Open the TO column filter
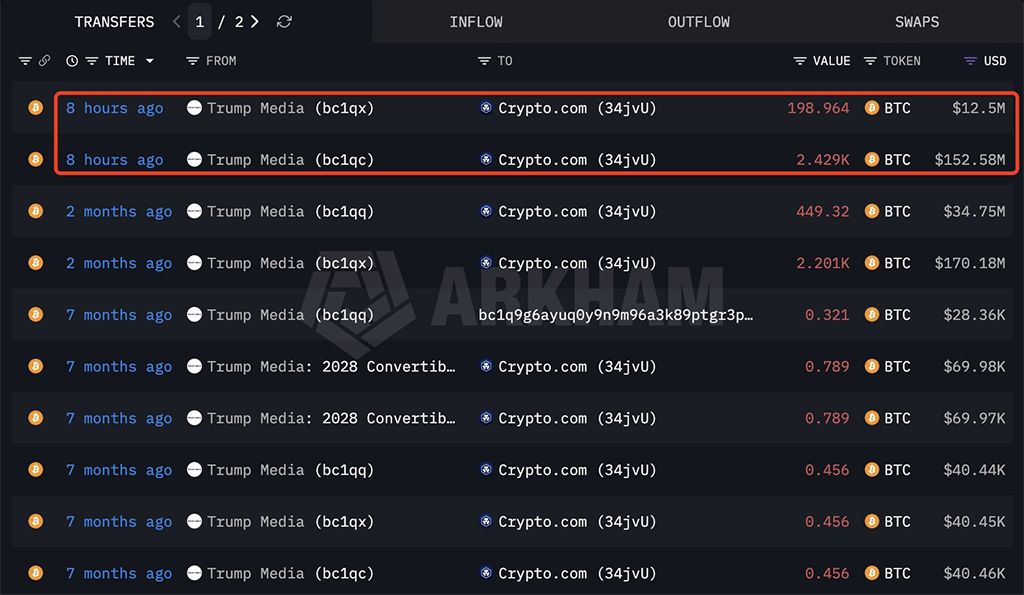This screenshot has width=1024, height=595. tap(484, 61)
